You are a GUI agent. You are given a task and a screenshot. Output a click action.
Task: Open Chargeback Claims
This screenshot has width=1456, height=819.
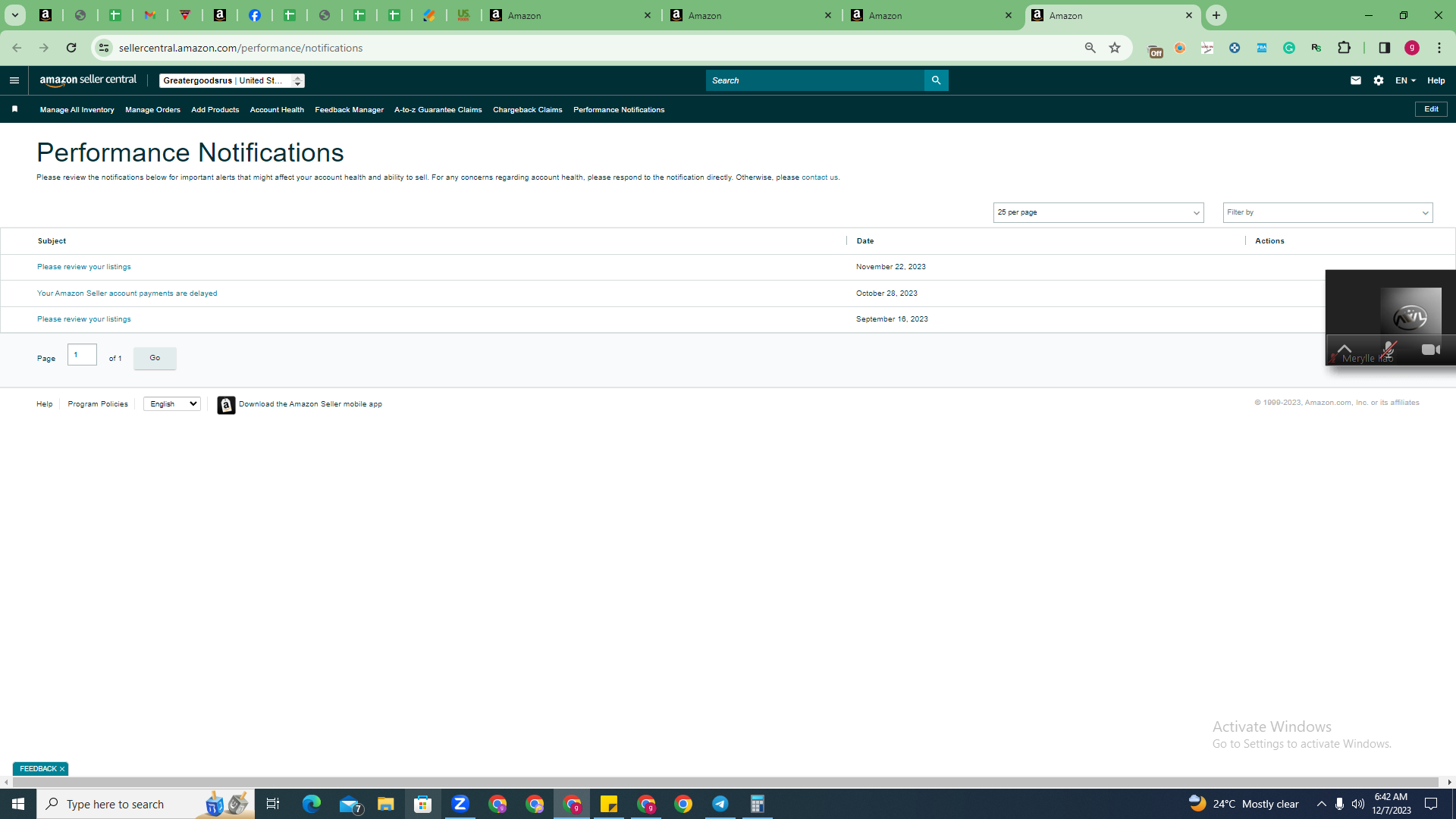click(x=527, y=110)
